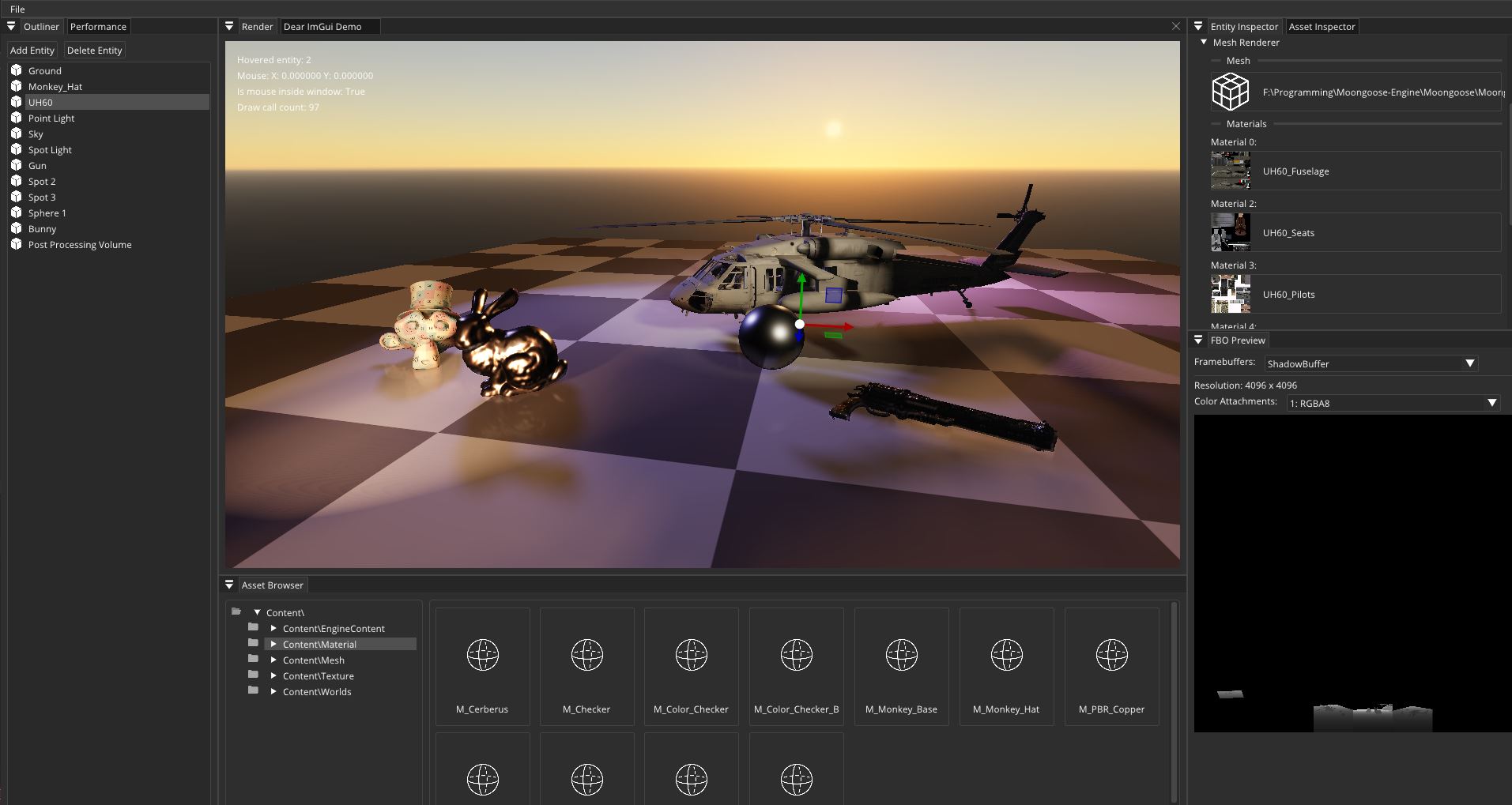The width and height of the screenshot is (1512, 805).
Task: Click the FBO Preview tab label
Action: click(x=1238, y=340)
